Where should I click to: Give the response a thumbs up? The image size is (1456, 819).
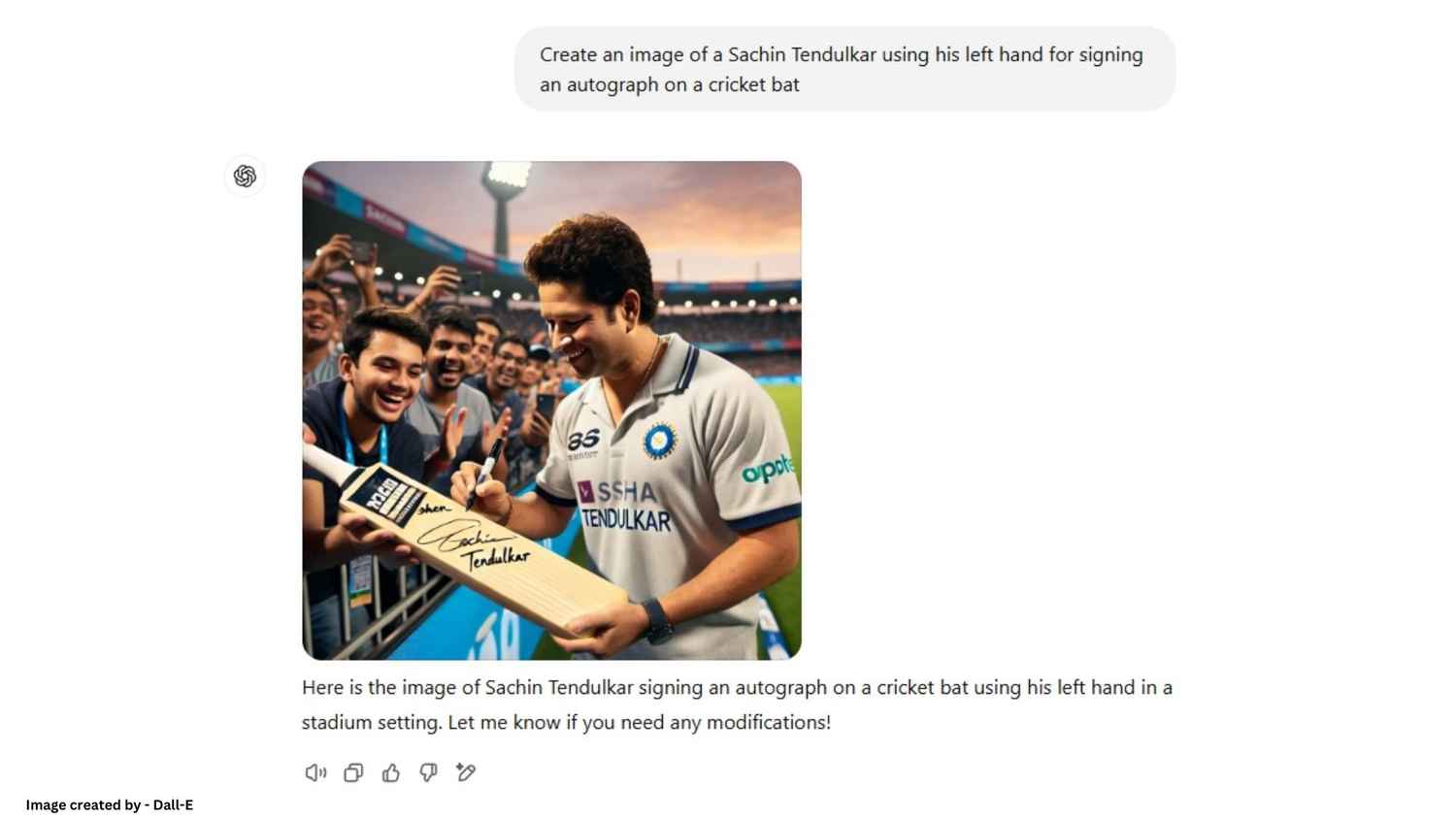[391, 772]
